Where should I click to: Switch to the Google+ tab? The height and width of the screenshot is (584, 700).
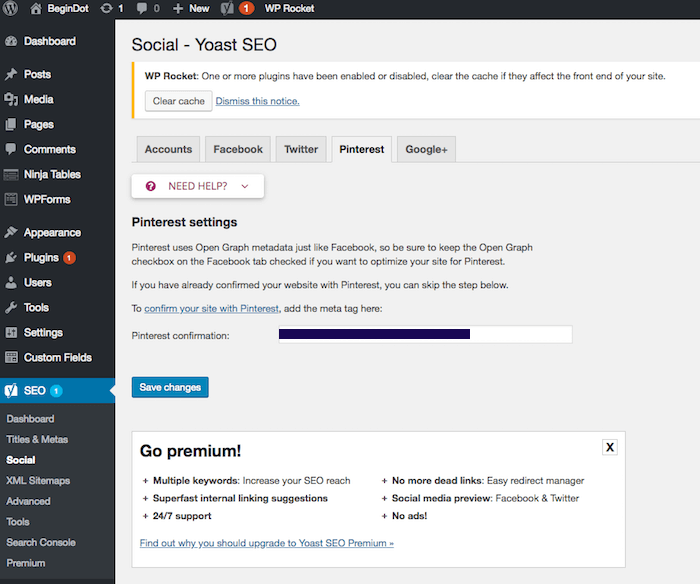point(426,149)
